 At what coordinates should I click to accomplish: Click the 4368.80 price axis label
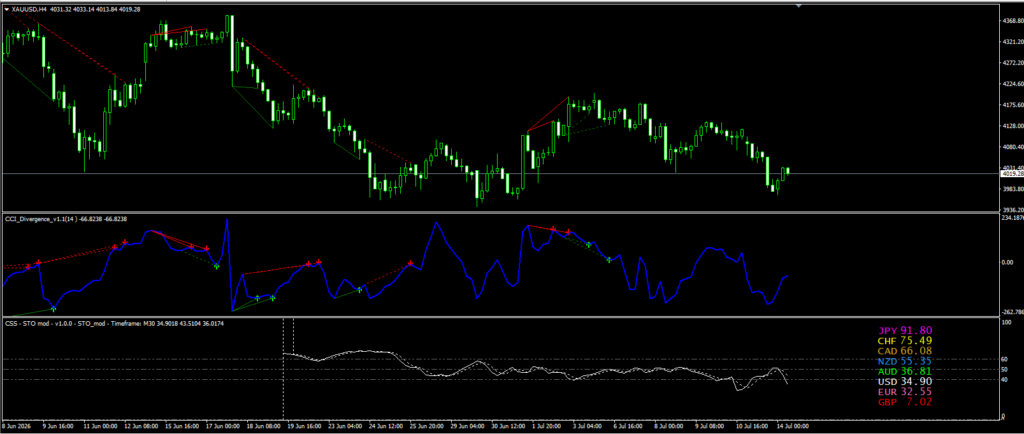[x=1012, y=21]
